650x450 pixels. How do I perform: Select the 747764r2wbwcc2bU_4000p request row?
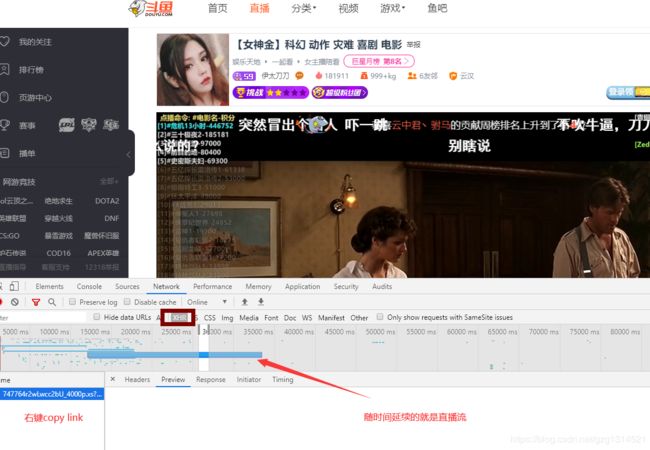pyautogui.click(x=52, y=394)
